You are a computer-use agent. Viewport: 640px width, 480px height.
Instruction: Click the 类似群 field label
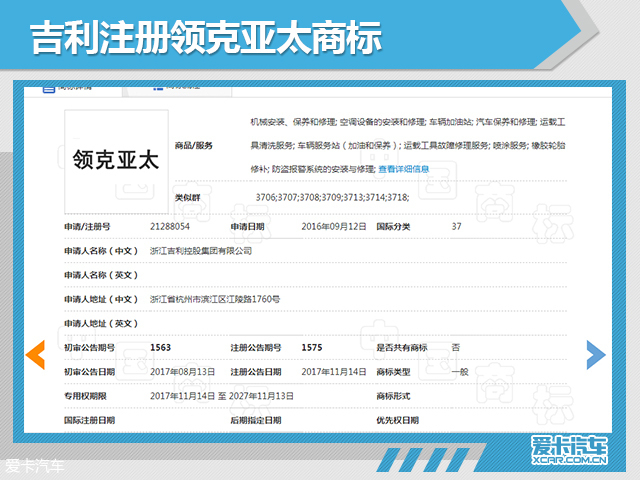(x=188, y=198)
